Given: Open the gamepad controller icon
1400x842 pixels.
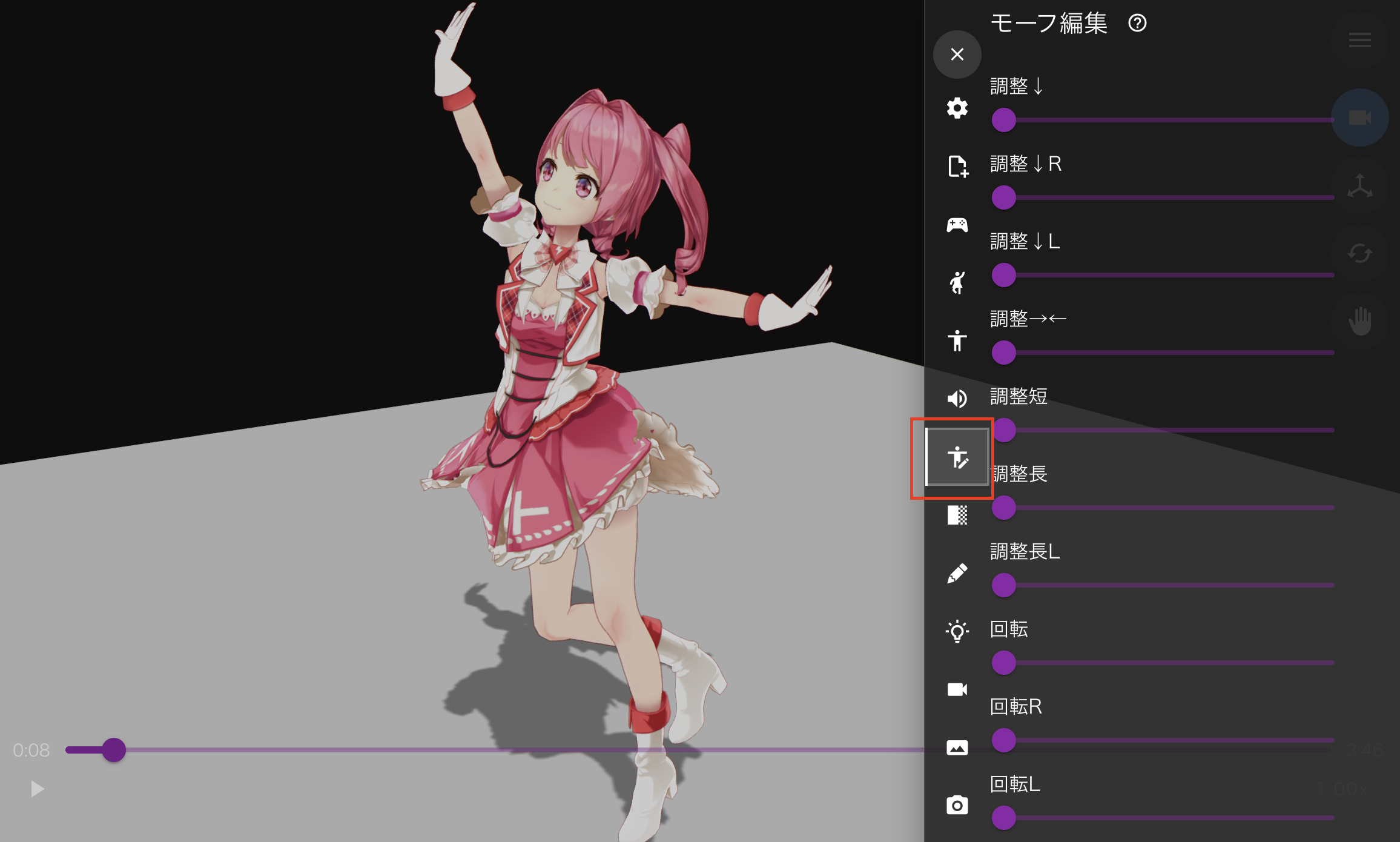Looking at the screenshot, I should point(957,225).
